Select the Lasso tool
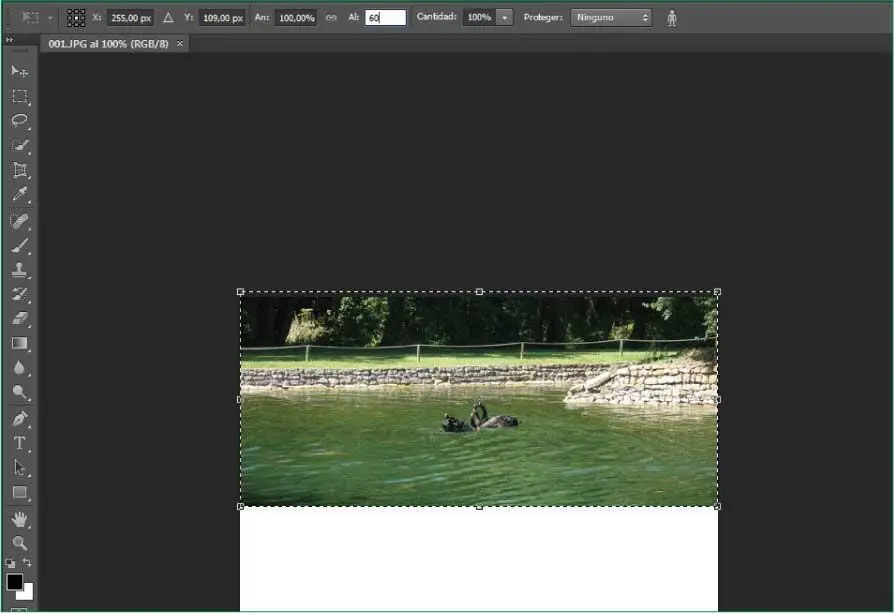The image size is (894, 613). point(19,120)
